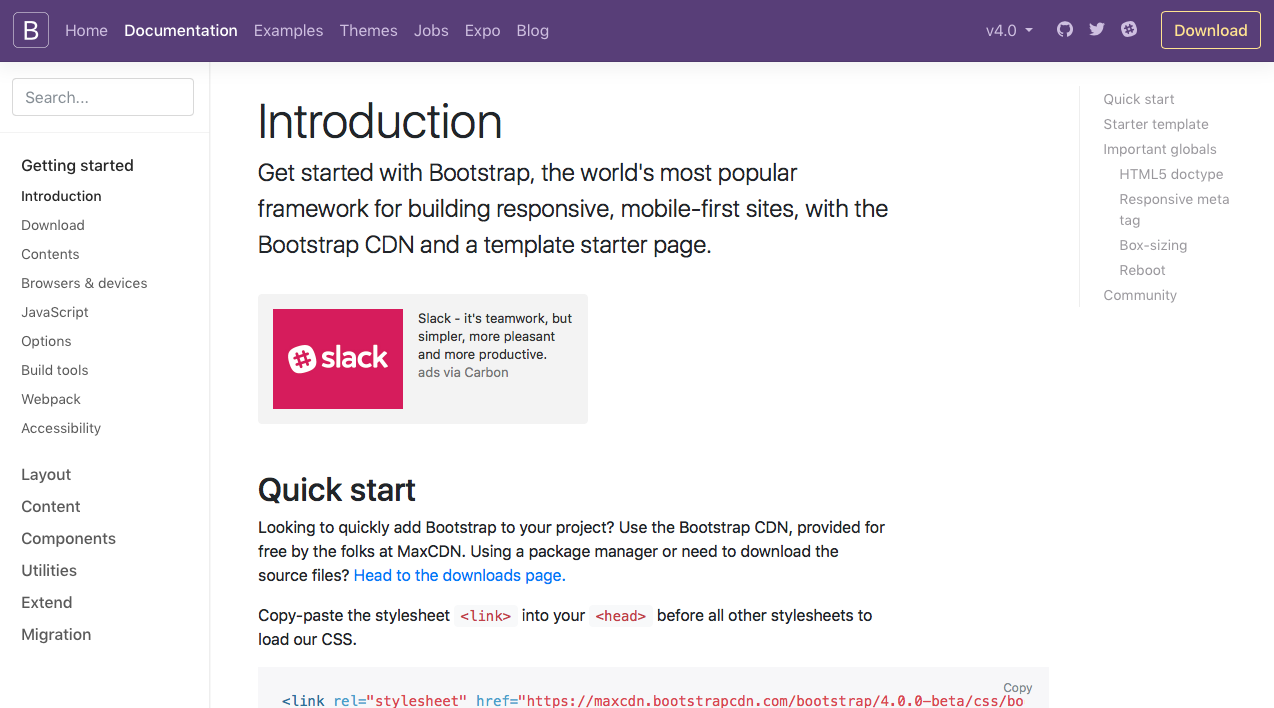This screenshot has width=1274, height=708.
Task: Open the v4.0 version dropdown
Action: pos(1008,30)
